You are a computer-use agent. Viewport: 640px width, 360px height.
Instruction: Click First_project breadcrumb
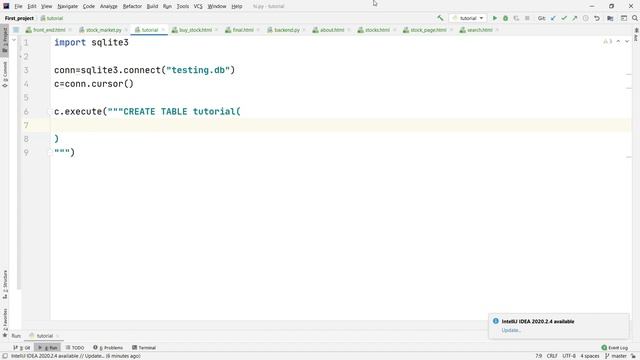(x=19, y=18)
